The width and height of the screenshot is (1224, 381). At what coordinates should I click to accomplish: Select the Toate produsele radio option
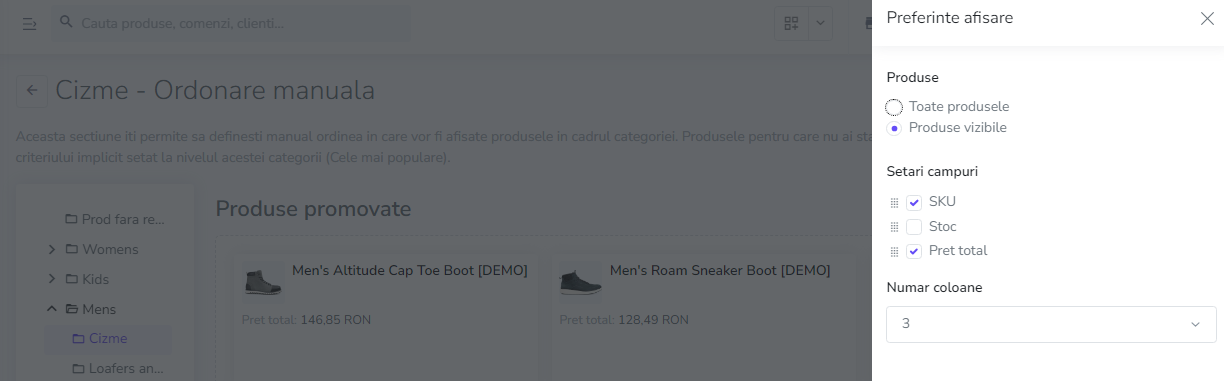coord(894,107)
